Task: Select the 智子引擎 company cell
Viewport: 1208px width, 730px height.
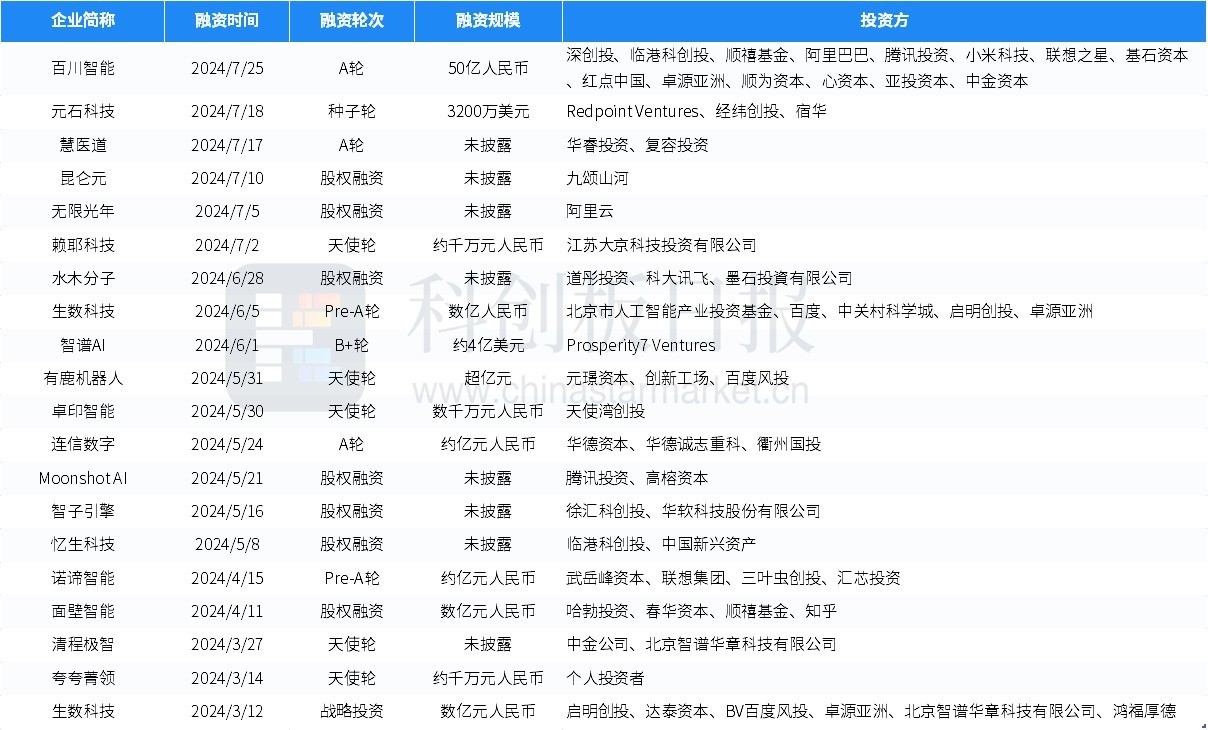Action: [83, 511]
